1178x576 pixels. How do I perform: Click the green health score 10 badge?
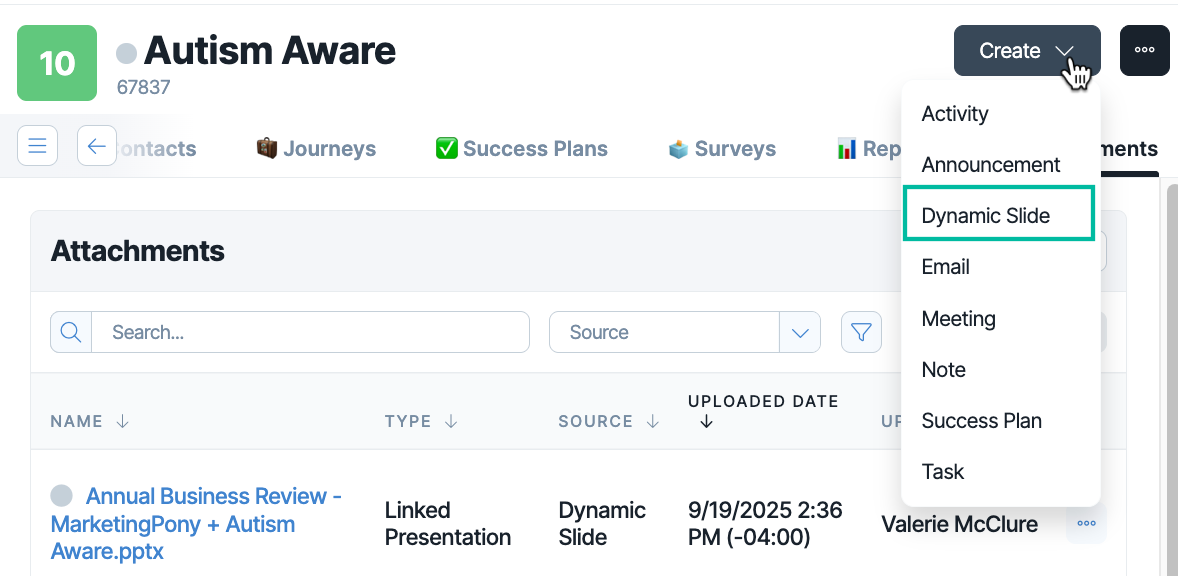57,63
